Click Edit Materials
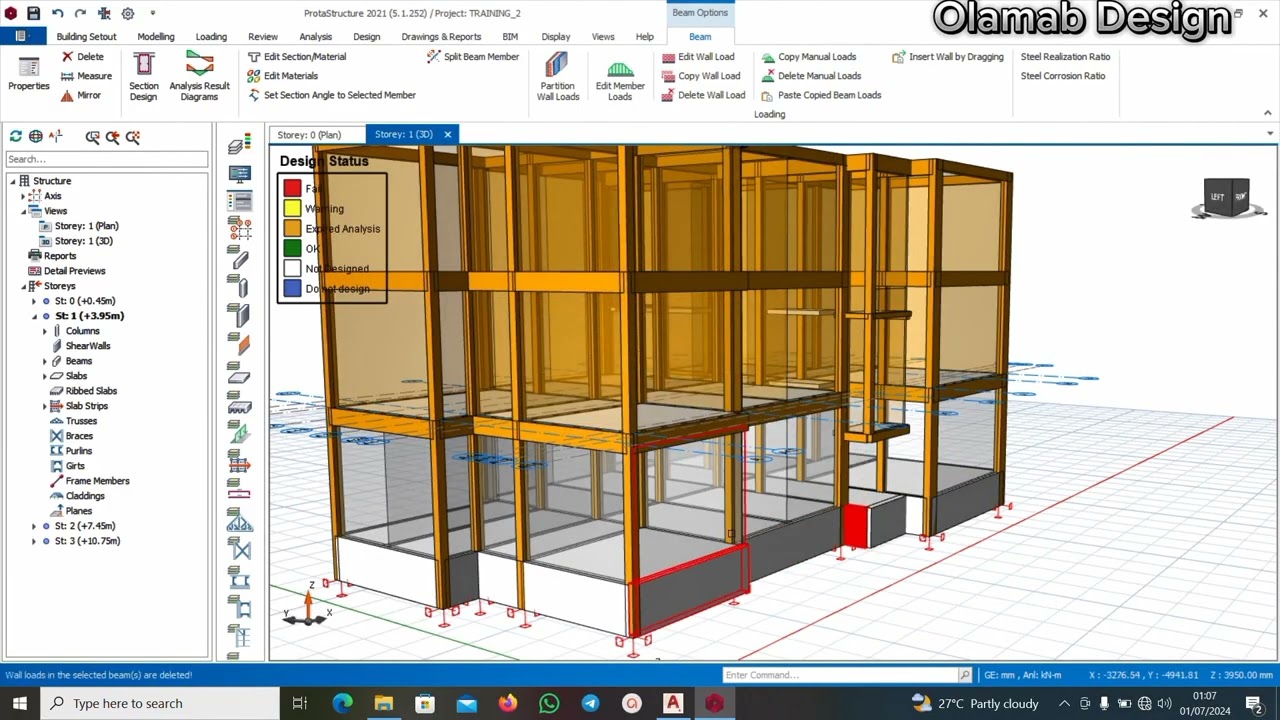Screen dimensions: 1280x720 tap(283, 76)
